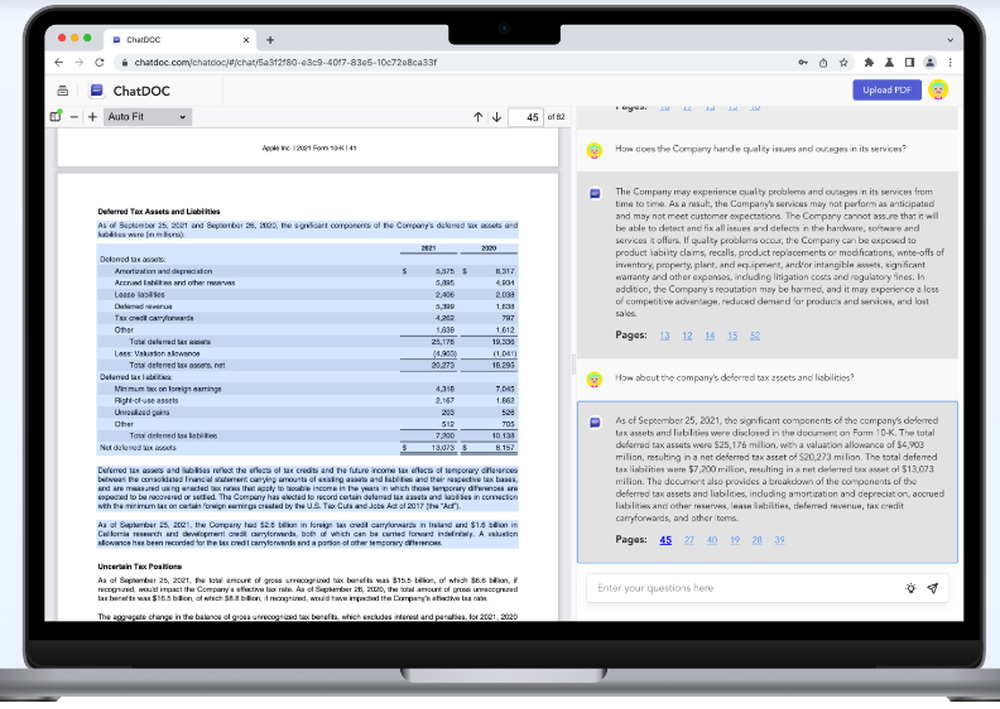
Task: Zoom in the PDF with the plus icon
Action: click(92, 117)
